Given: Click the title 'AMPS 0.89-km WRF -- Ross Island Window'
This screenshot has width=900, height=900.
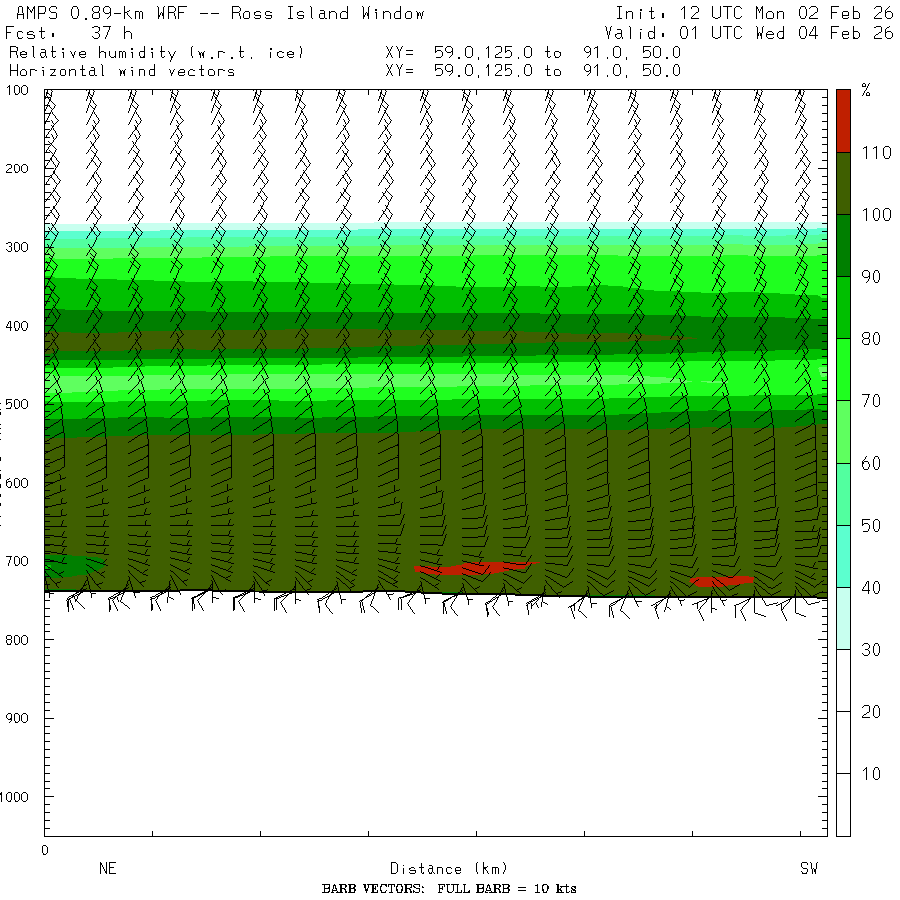Looking at the screenshot, I should coord(220,13).
